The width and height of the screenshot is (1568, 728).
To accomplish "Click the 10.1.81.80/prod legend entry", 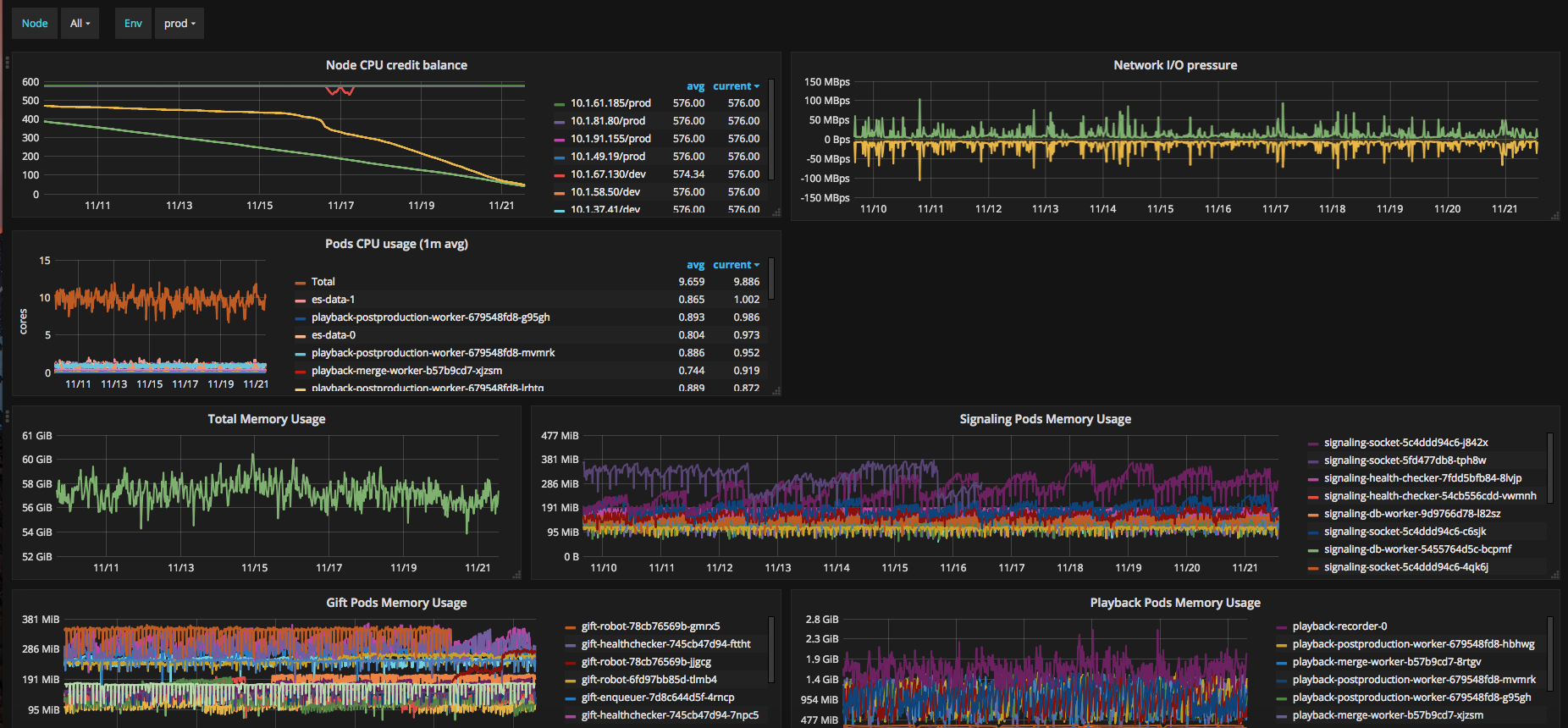I will (607, 121).
